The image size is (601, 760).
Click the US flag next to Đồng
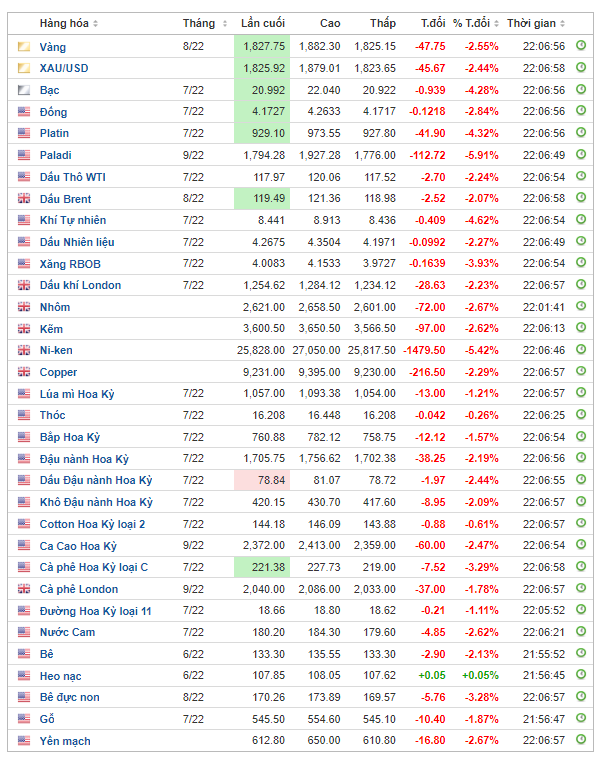click(23, 112)
